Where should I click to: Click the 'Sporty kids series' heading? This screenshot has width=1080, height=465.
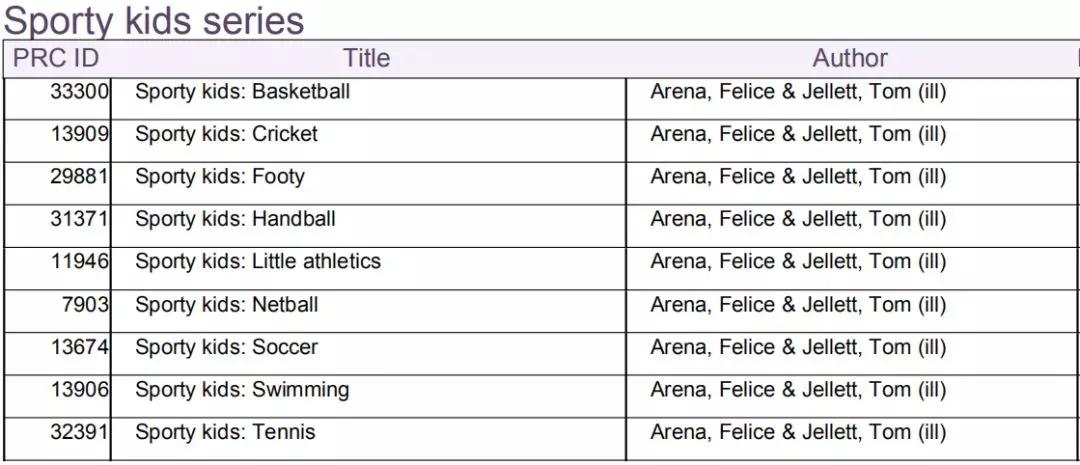[155, 20]
